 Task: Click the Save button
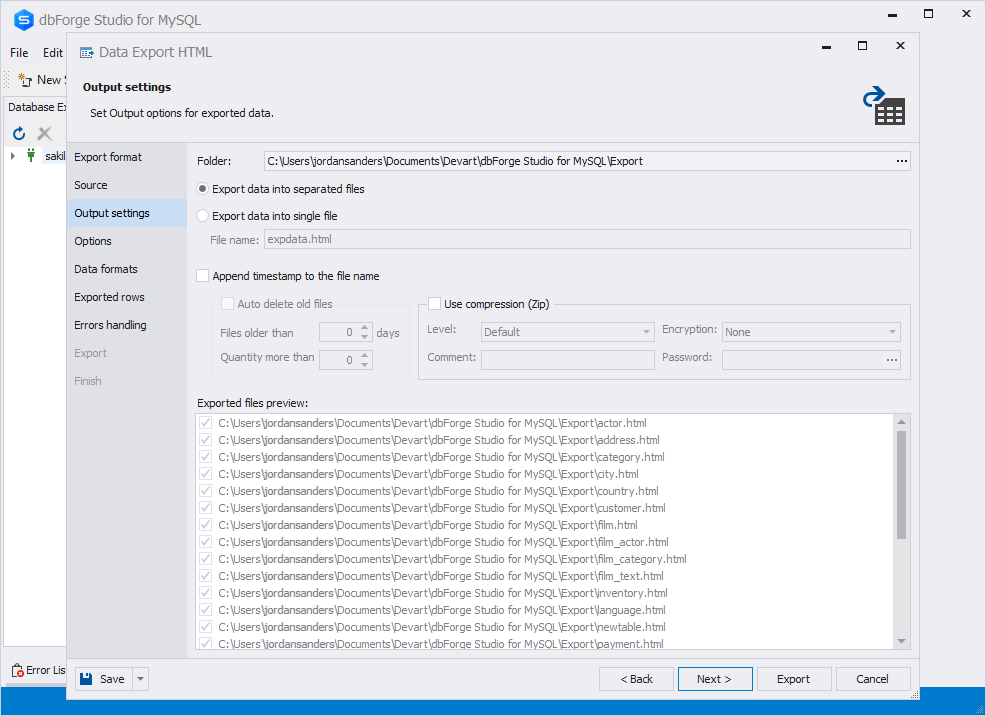pos(104,679)
